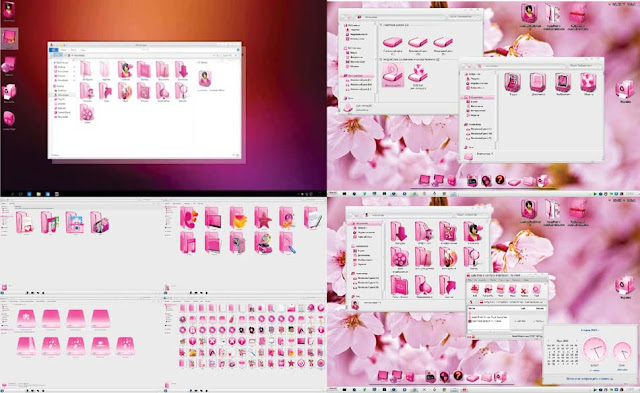
Task: Open the Music library in the libraries window
Action: (x=588, y=82)
